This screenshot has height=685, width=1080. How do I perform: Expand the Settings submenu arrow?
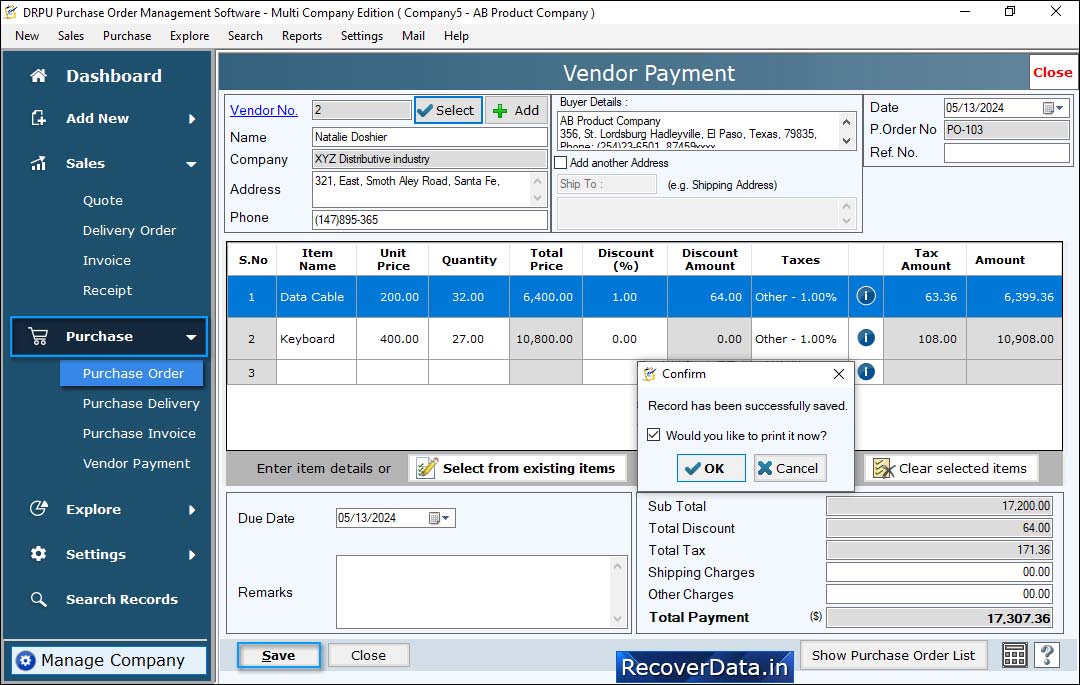[x=192, y=554]
